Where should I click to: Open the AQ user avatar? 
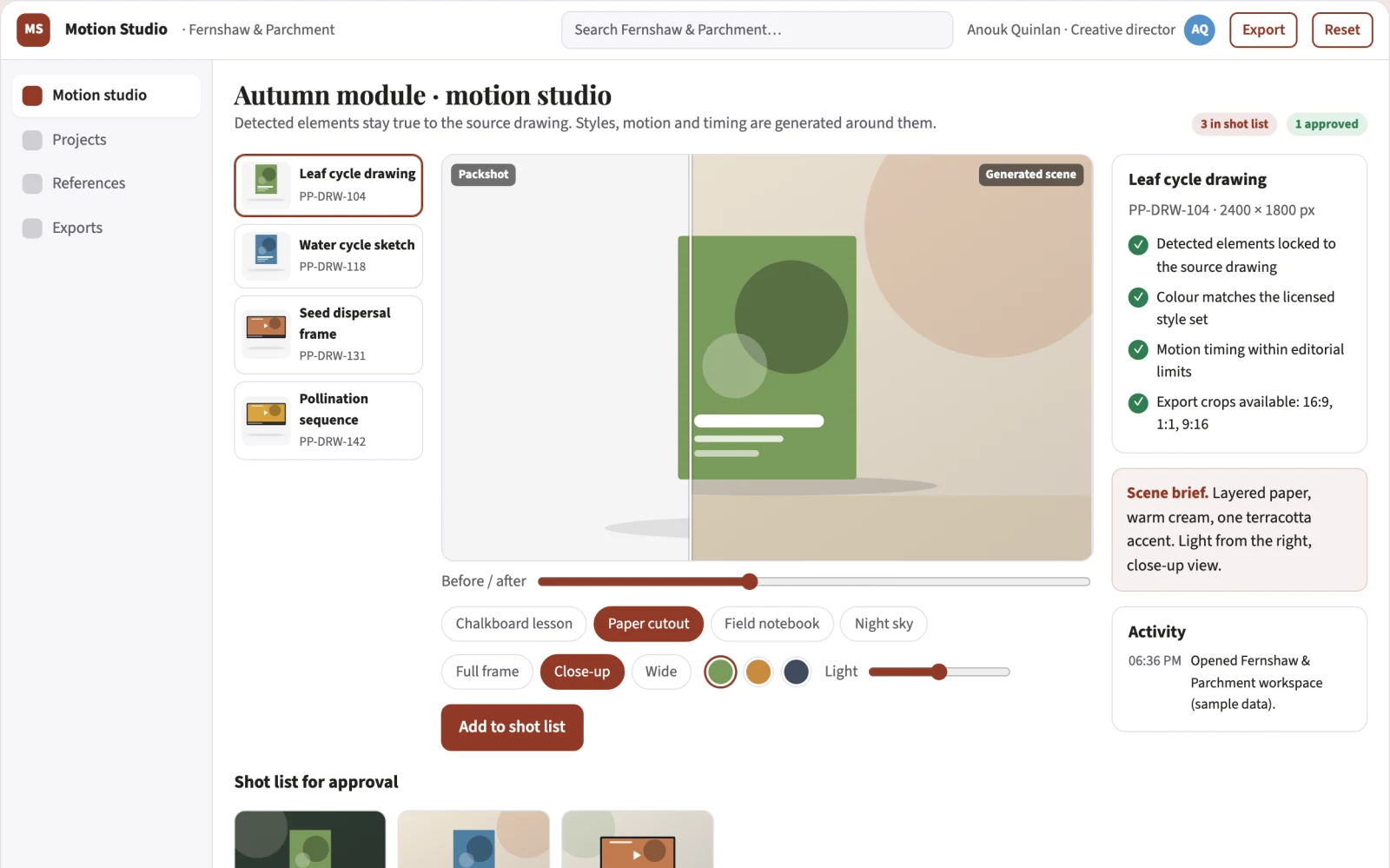pos(1200,30)
